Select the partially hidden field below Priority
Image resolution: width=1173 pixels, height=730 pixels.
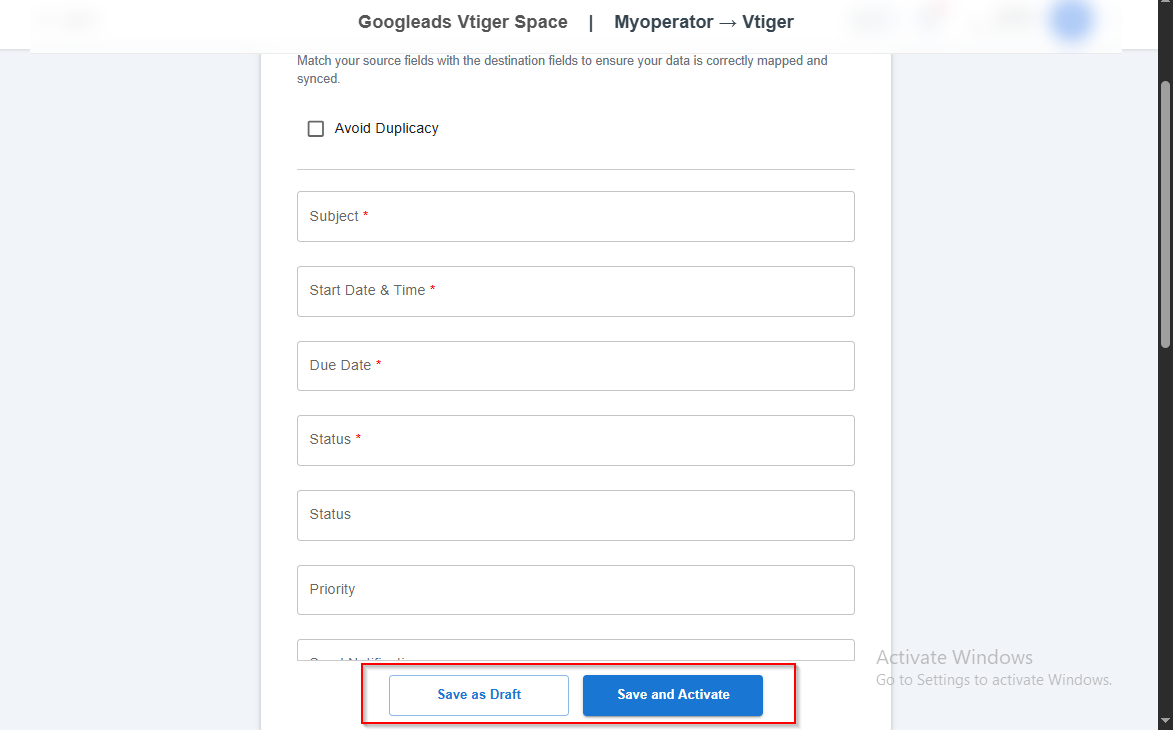tap(575, 651)
